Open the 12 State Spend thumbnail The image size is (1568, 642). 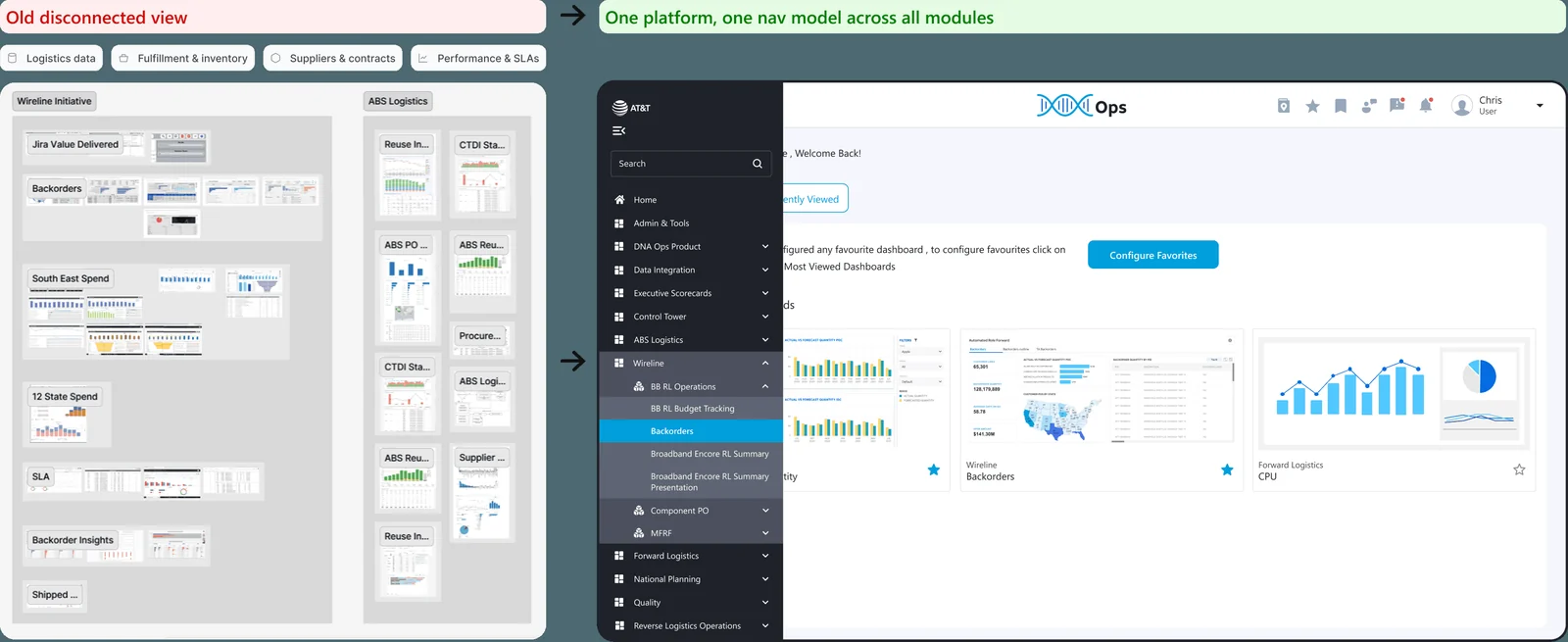(x=67, y=415)
